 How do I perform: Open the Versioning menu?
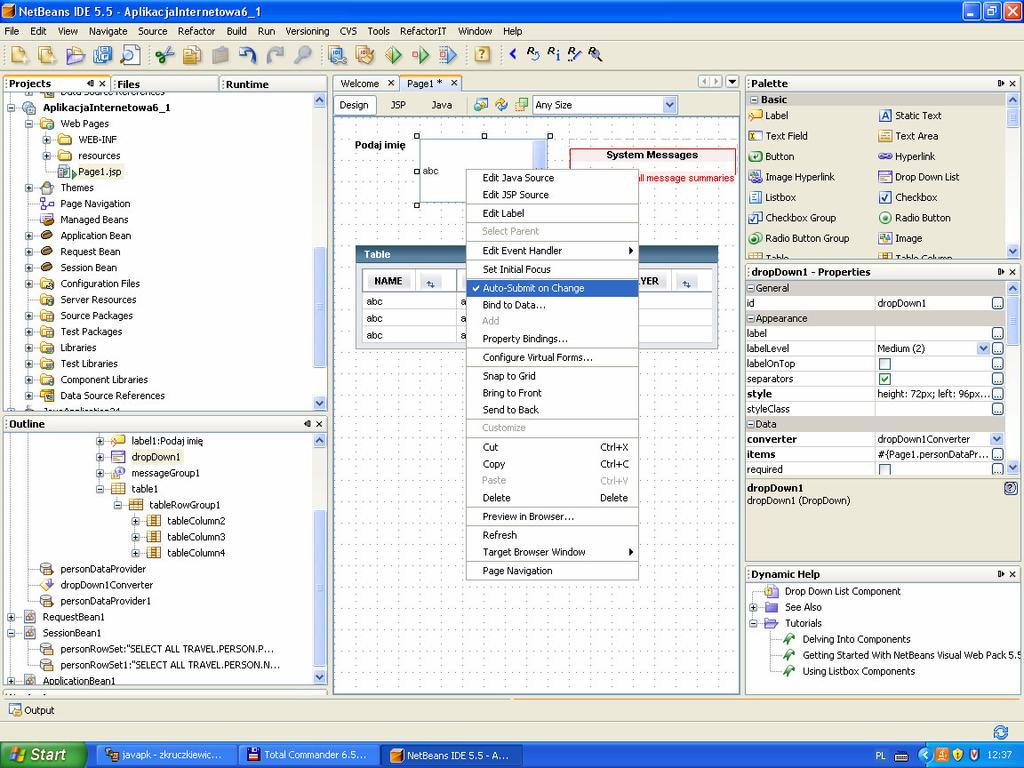tap(307, 31)
